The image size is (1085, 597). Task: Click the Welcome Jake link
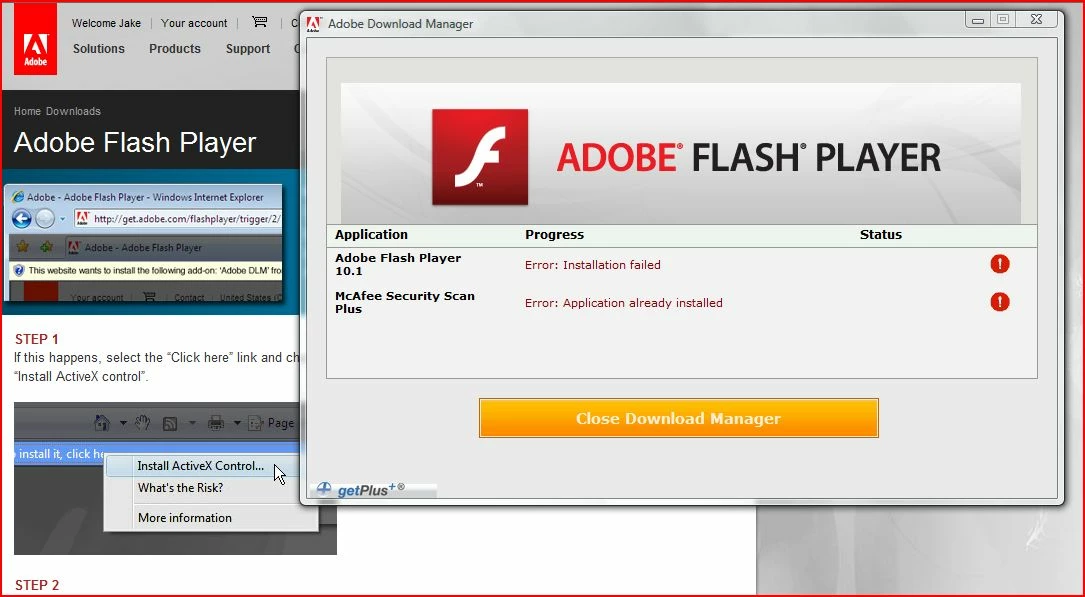[106, 23]
